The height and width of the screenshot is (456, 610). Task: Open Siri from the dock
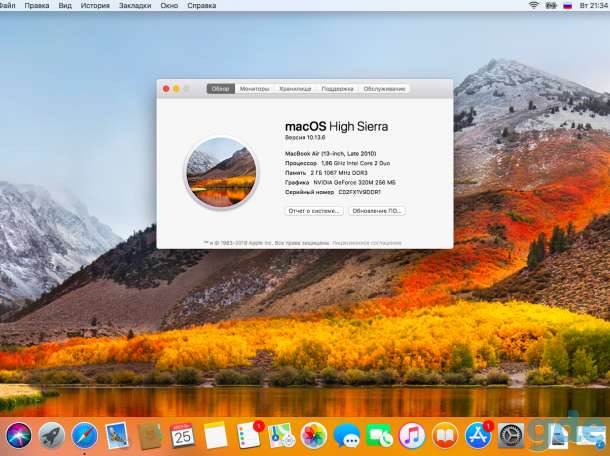(18, 435)
